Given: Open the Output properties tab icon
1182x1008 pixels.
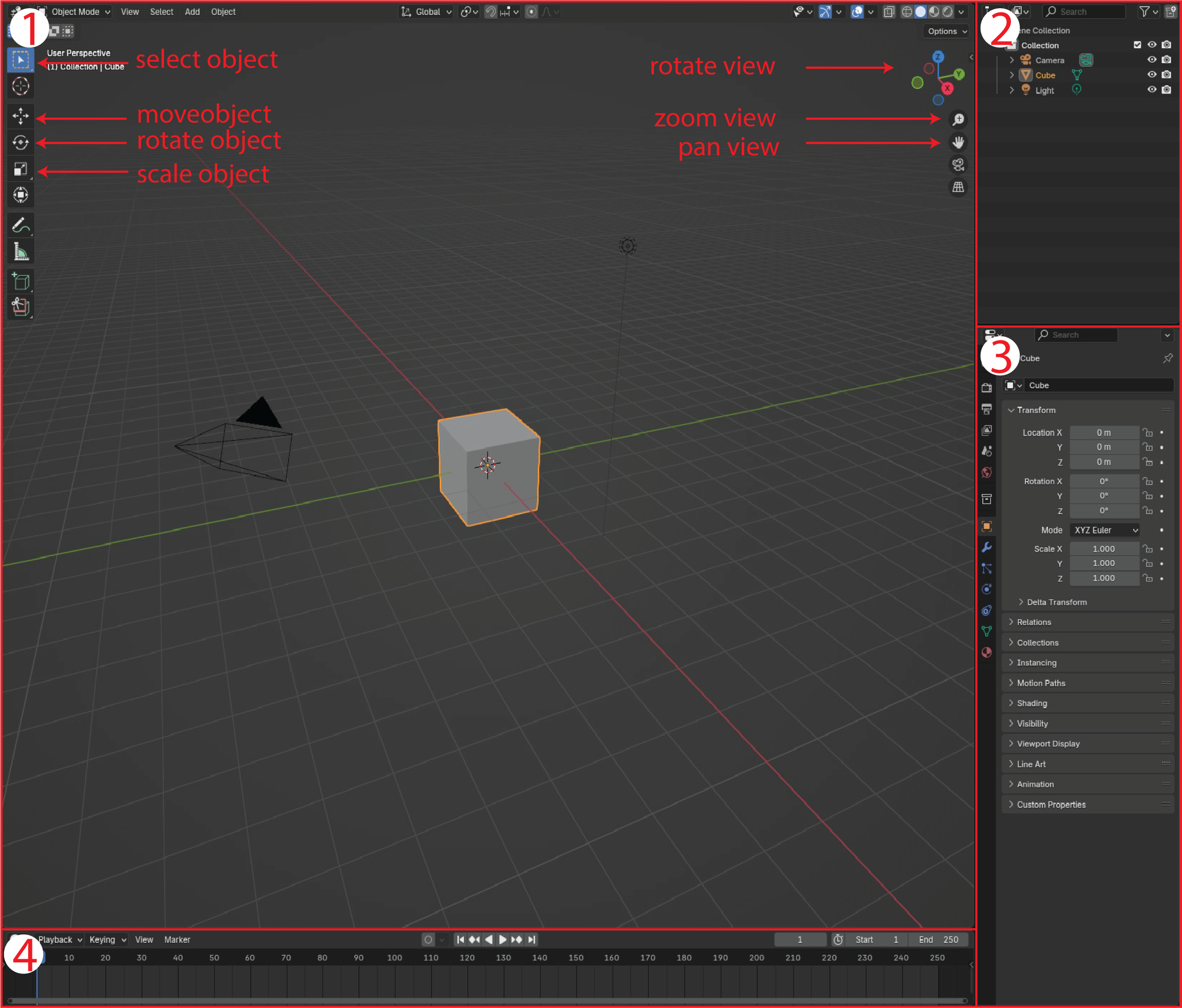Looking at the screenshot, I should pyautogui.click(x=986, y=409).
